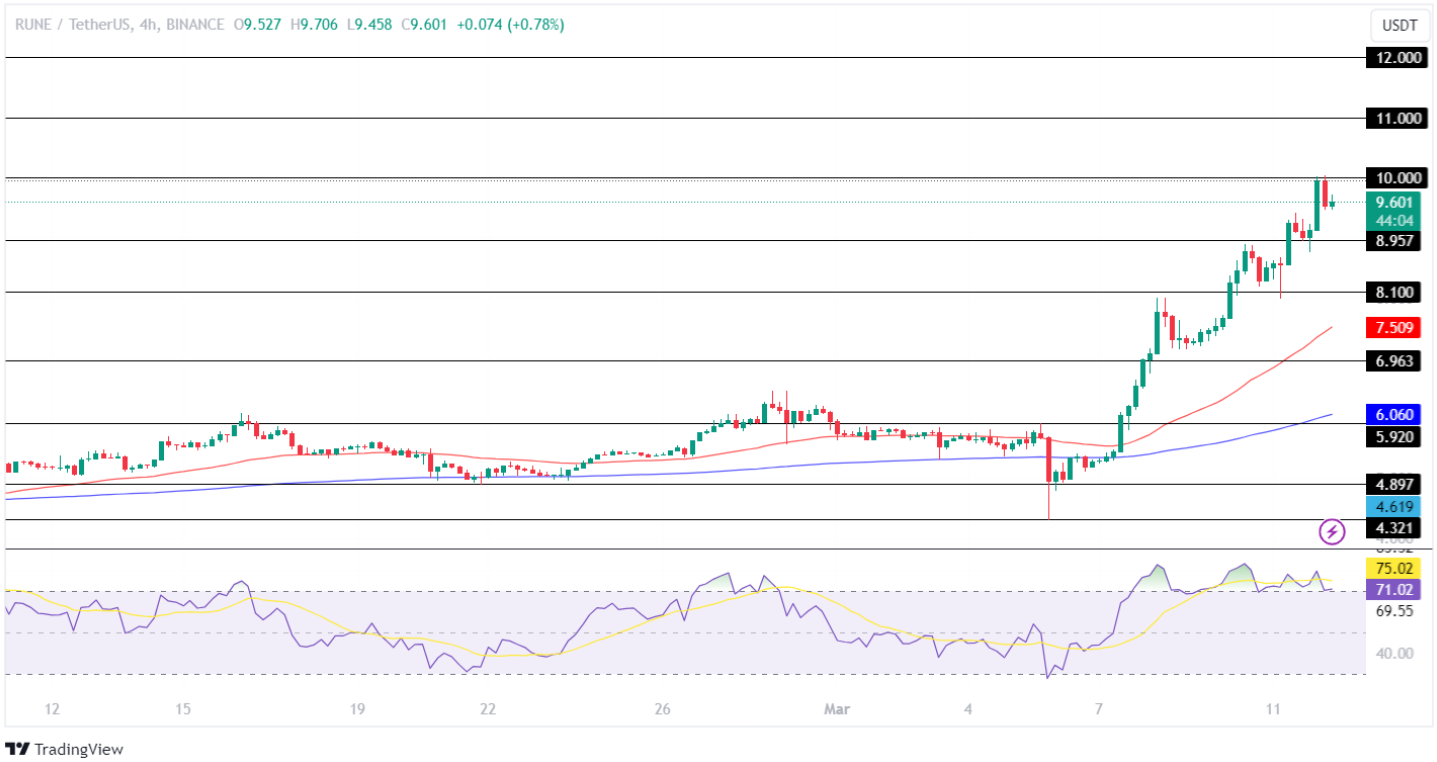Image resolution: width=1437 pixels, height=762 pixels.
Task: Open the TradingView logo link
Action: pyautogui.click(x=63, y=749)
